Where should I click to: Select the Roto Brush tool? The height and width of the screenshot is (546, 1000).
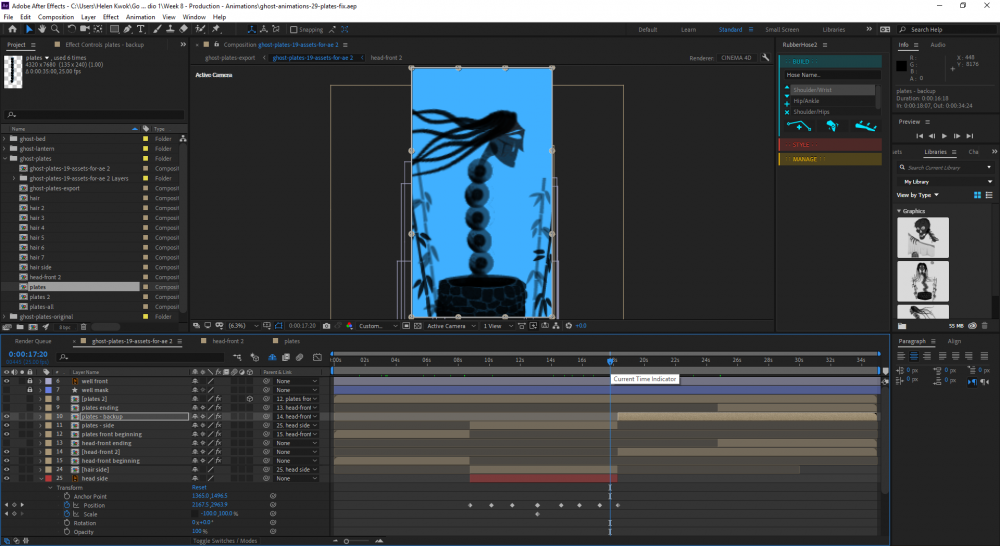tap(200, 29)
